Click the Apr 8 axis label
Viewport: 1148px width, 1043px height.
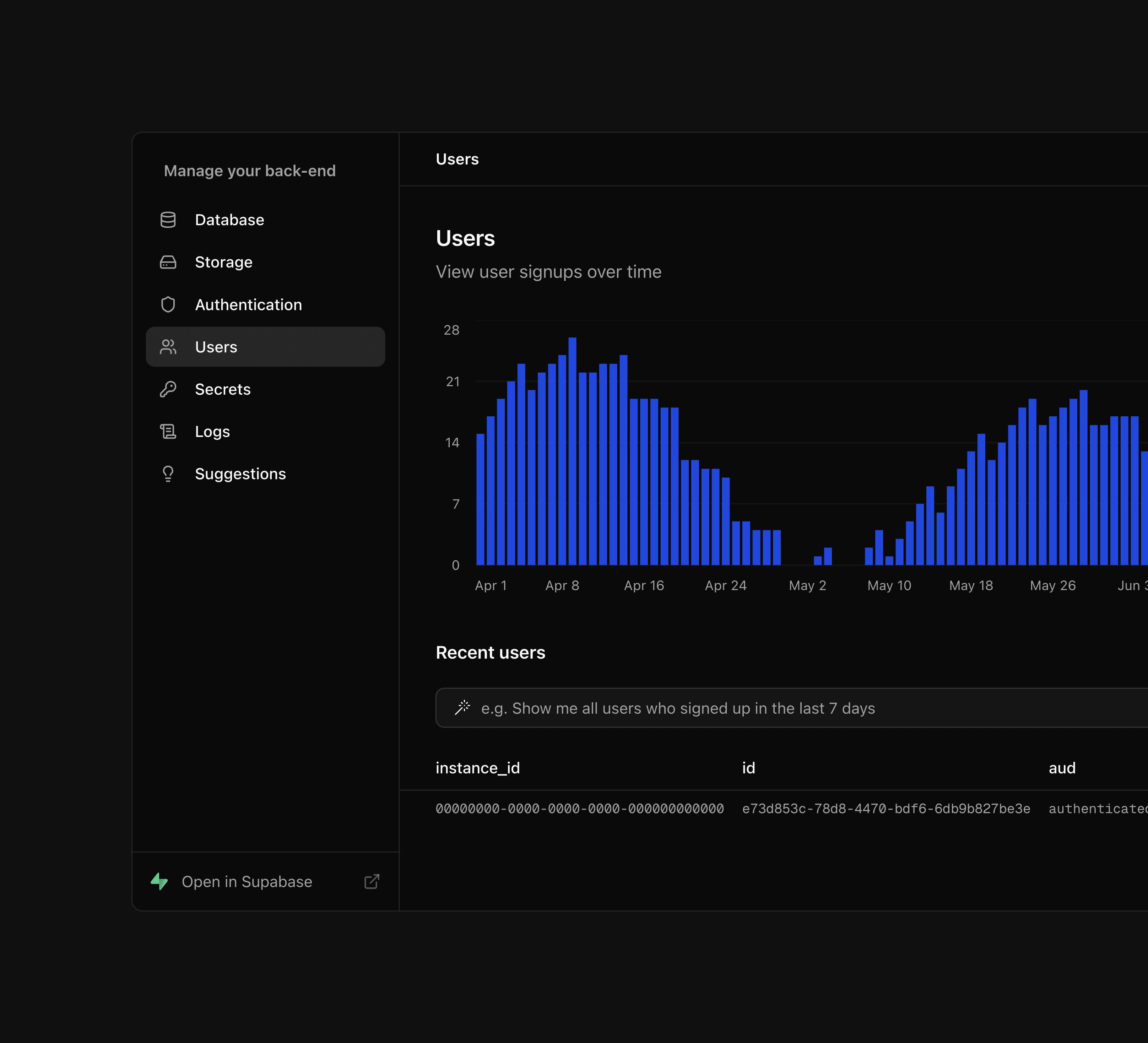(562, 585)
